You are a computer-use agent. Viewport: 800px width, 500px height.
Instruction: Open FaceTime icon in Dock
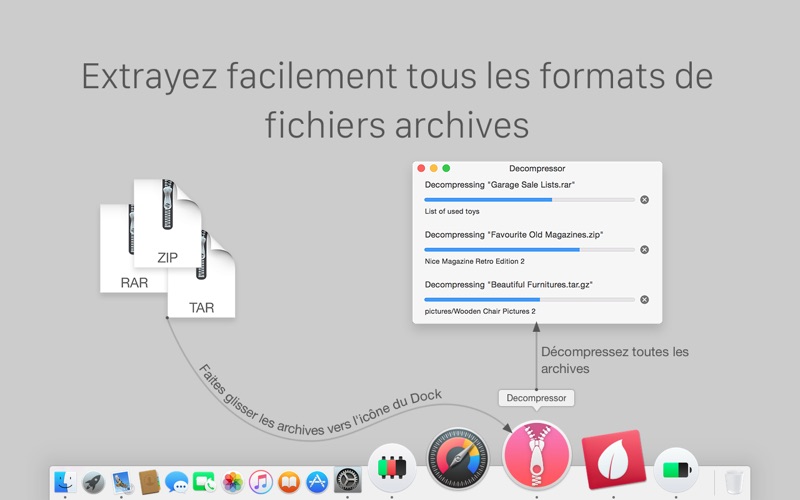click(204, 482)
